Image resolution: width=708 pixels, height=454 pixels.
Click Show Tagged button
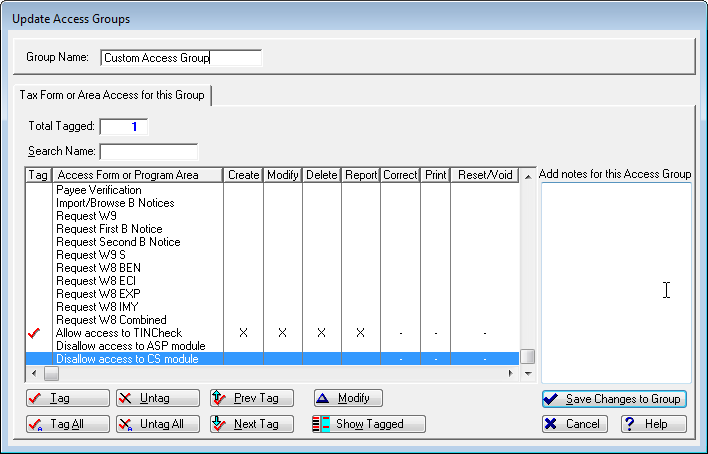pyautogui.click(x=368, y=424)
